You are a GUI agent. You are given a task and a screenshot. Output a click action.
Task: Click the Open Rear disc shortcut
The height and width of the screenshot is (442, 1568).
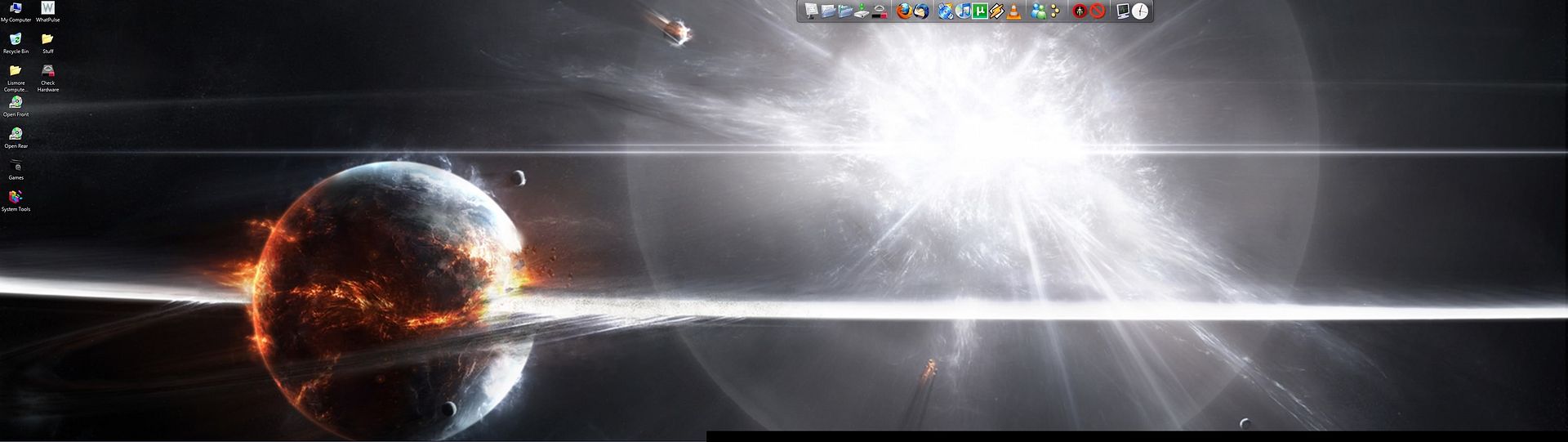16,138
